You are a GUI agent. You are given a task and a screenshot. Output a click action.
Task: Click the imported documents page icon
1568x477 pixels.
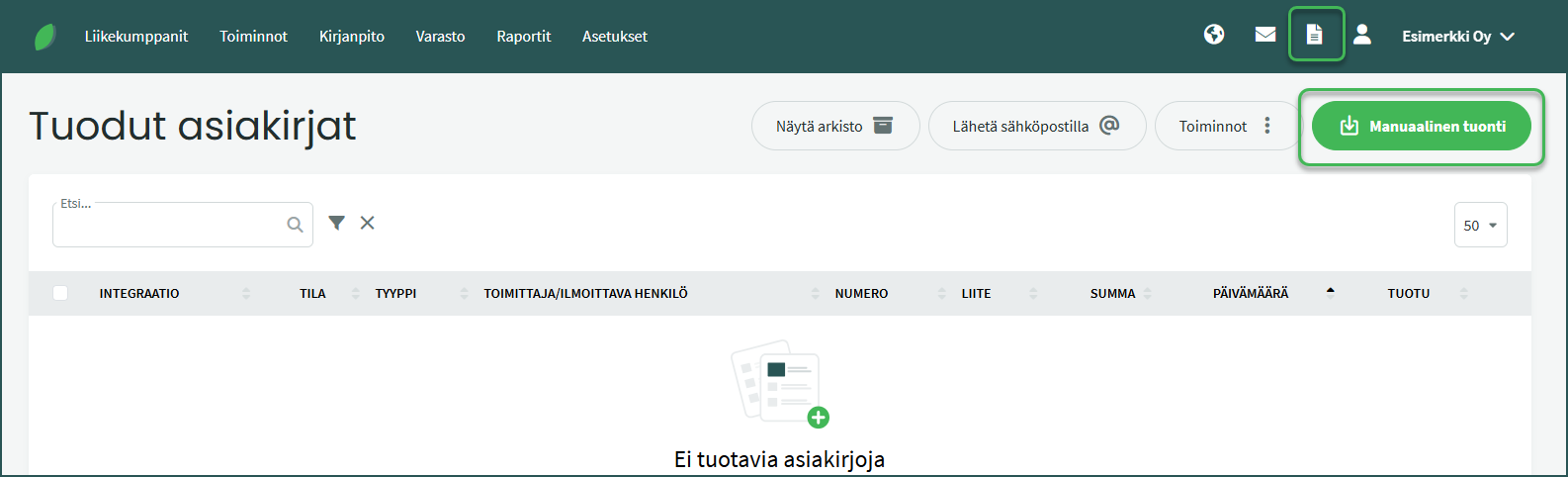pyautogui.click(x=1315, y=36)
